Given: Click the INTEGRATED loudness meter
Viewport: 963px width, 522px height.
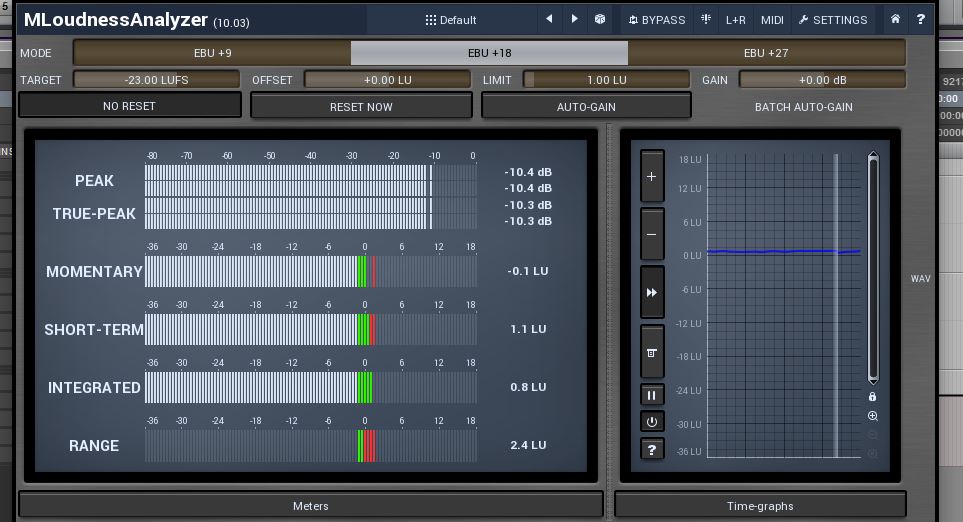Looking at the screenshot, I should [311, 388].
